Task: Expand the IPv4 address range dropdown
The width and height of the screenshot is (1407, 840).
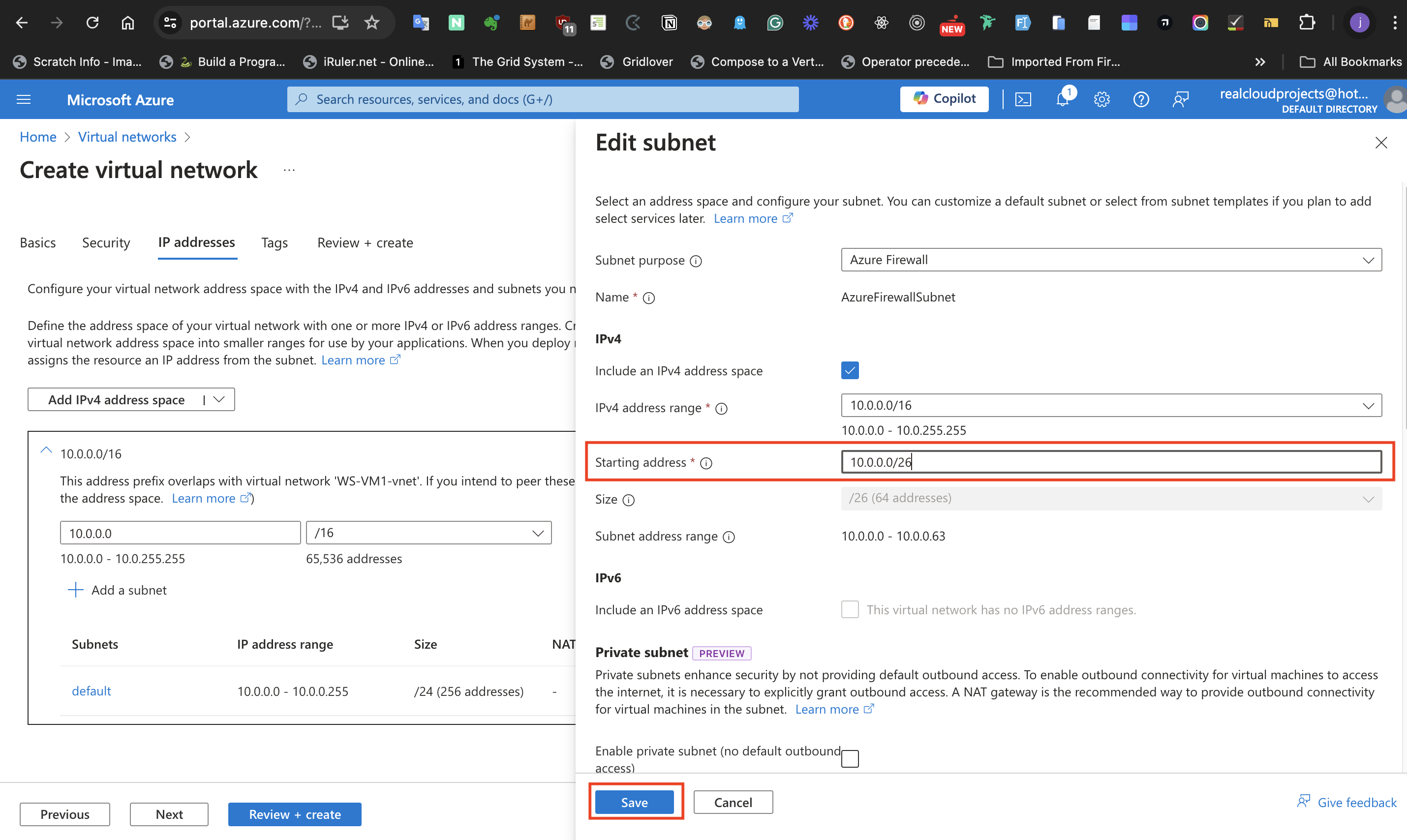Action: pos(1111,405)
